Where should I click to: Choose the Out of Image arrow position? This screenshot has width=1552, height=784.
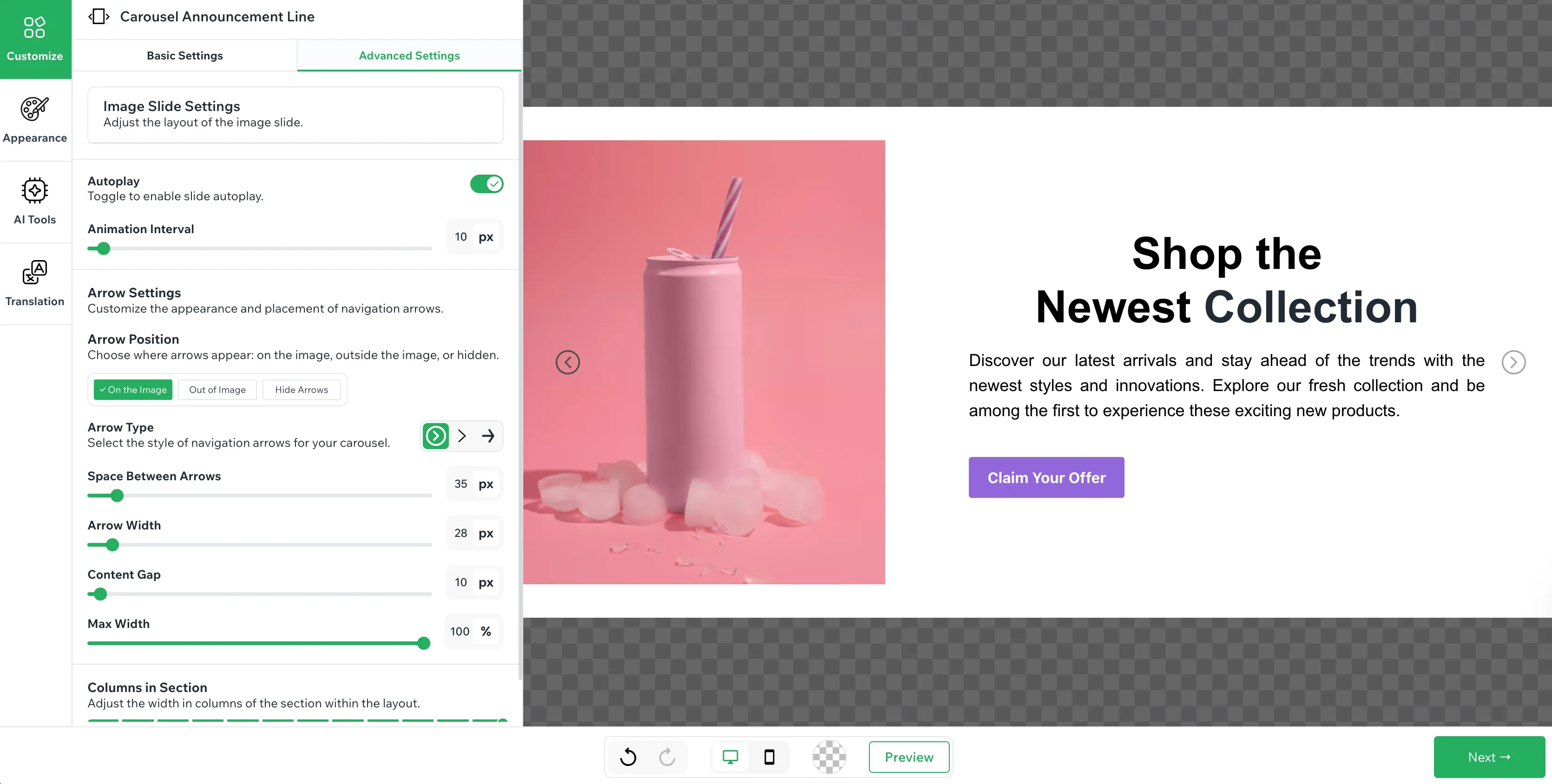pyautogui.click(x=217, y=390)
